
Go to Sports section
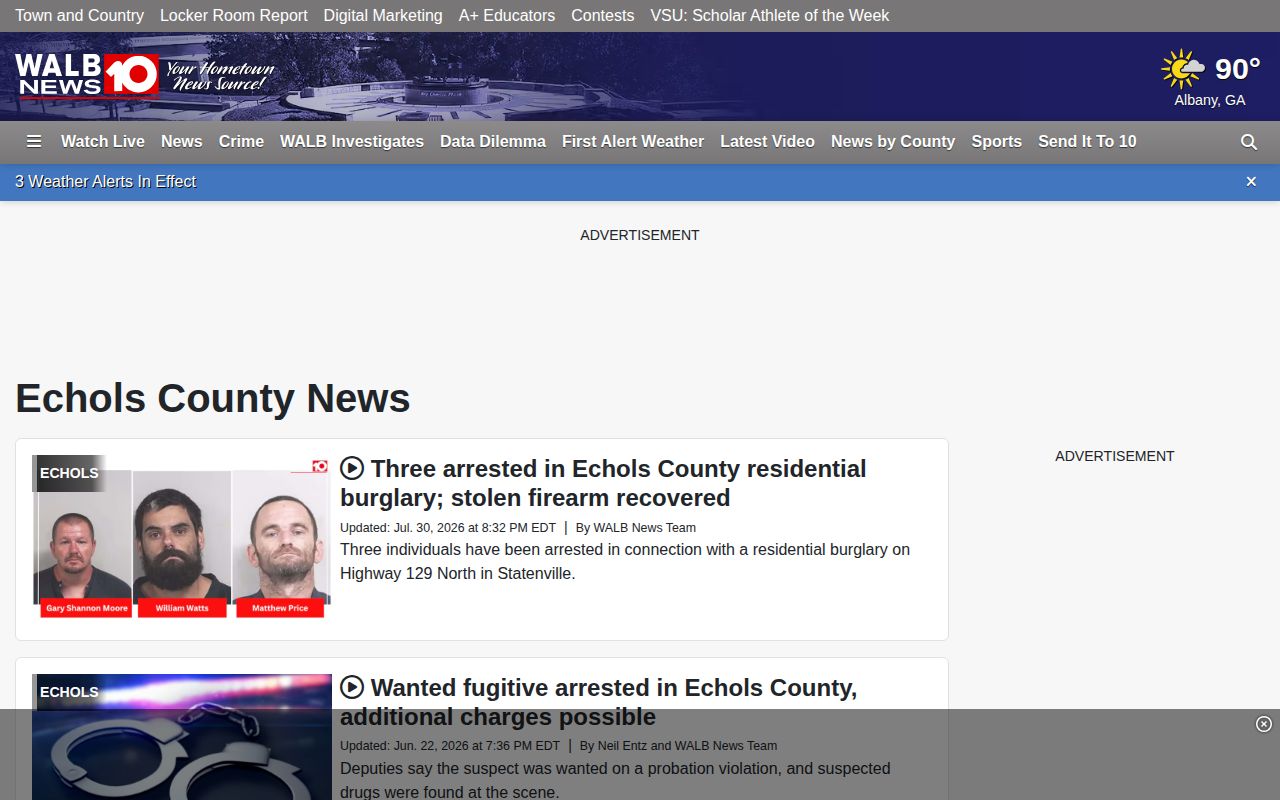(997, 142)
